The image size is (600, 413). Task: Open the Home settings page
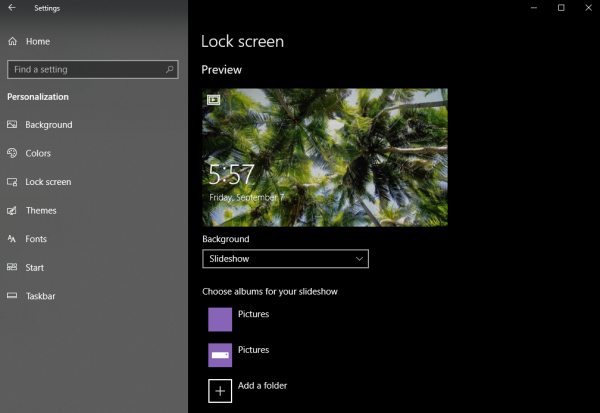[x=38, y=41]
